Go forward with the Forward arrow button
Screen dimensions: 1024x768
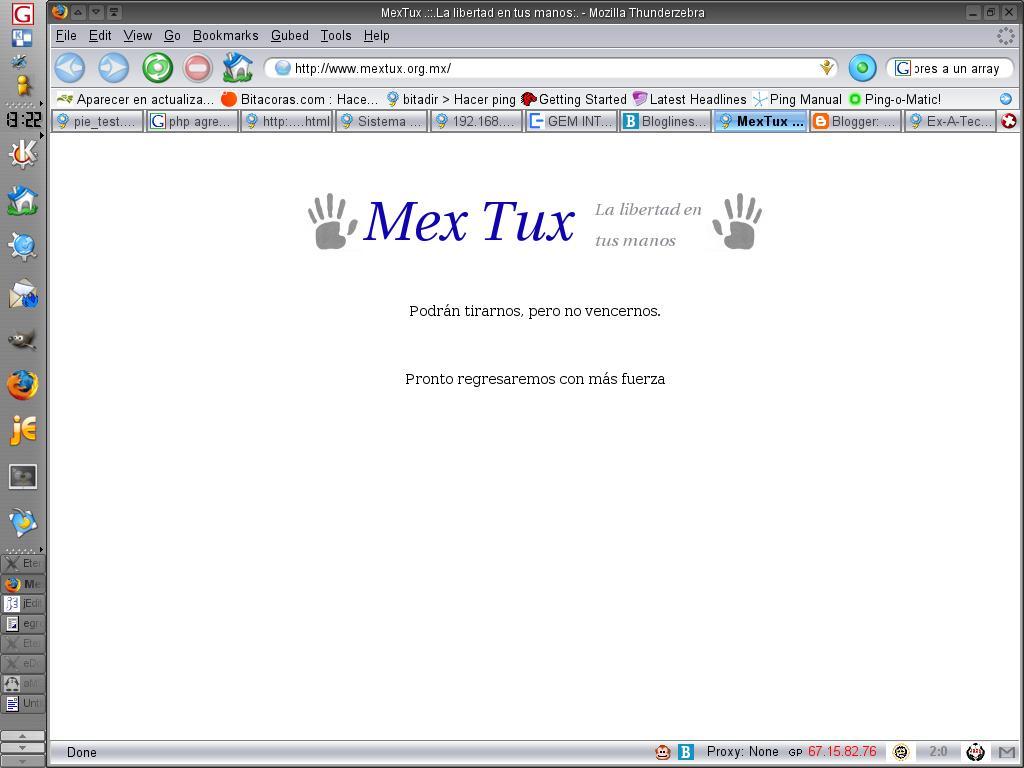(x=114, y=68)
